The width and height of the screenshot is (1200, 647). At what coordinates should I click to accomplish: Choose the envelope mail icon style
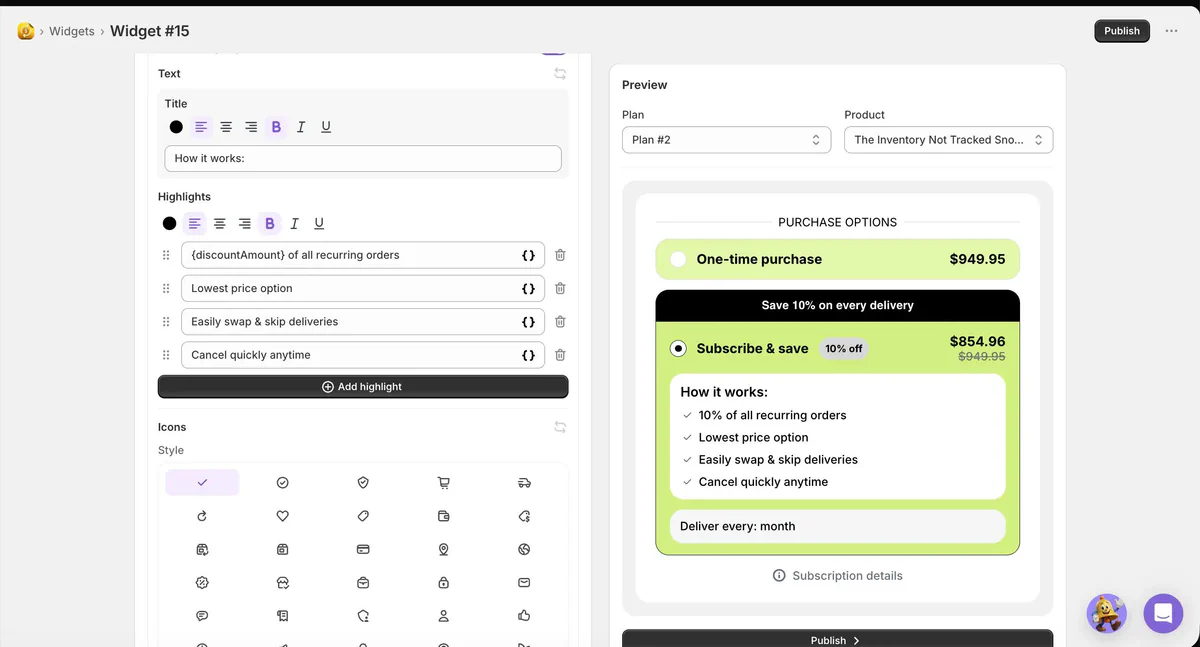524,582
